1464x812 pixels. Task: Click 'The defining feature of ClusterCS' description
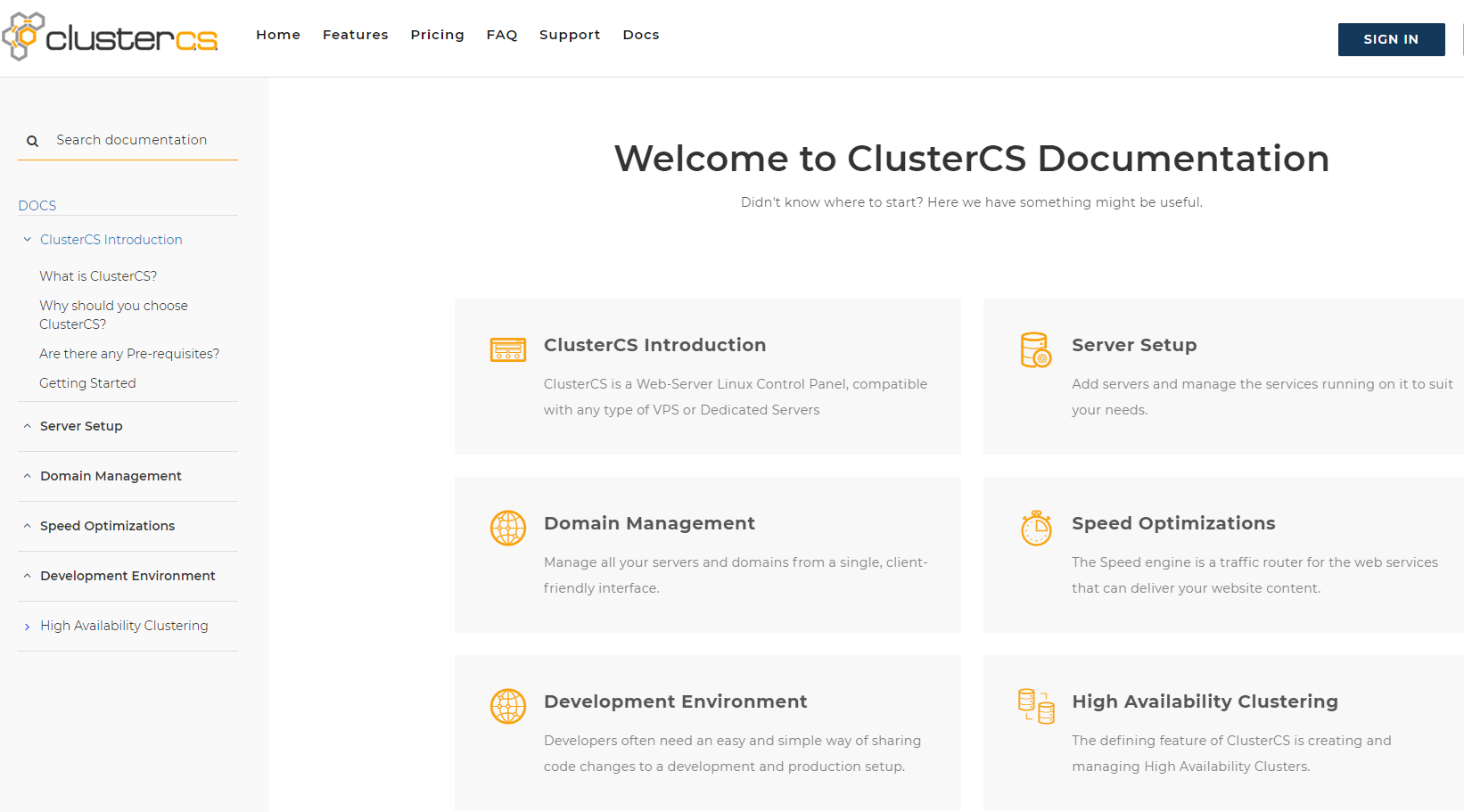click(1231, 753)
